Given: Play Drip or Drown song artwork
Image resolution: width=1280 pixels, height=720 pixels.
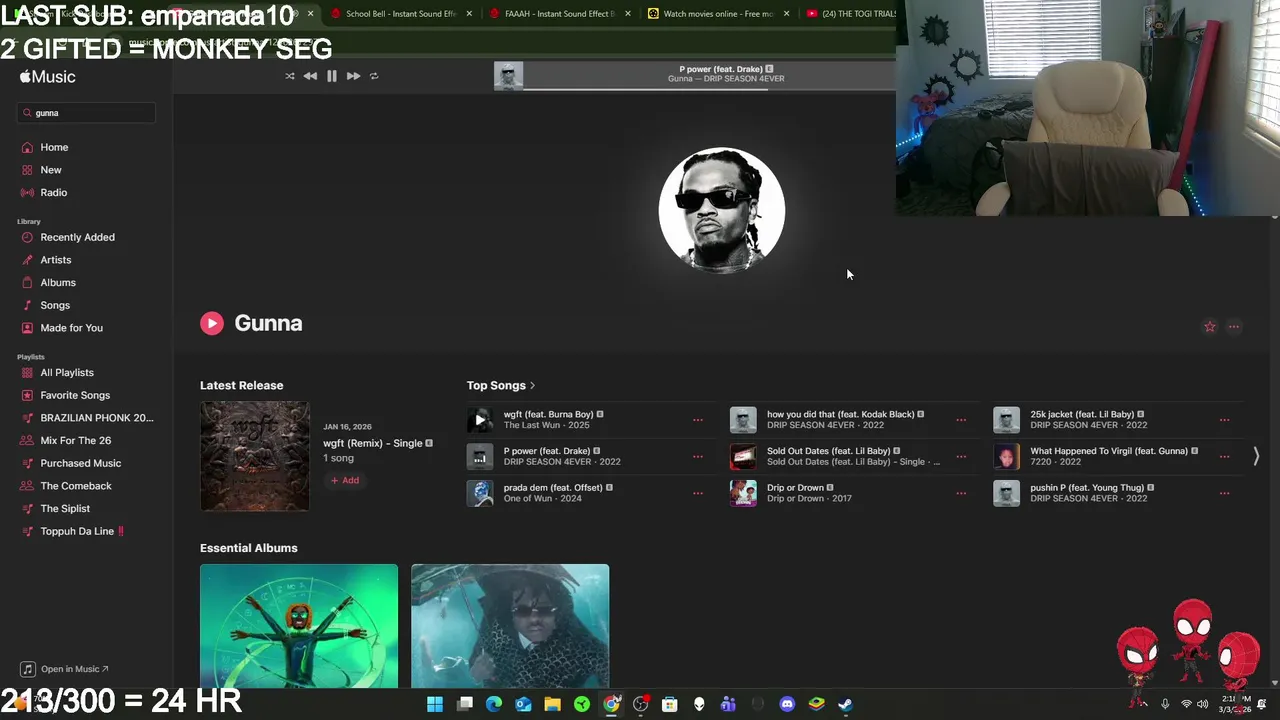Looking at the screenshot, I should [743, 493].
